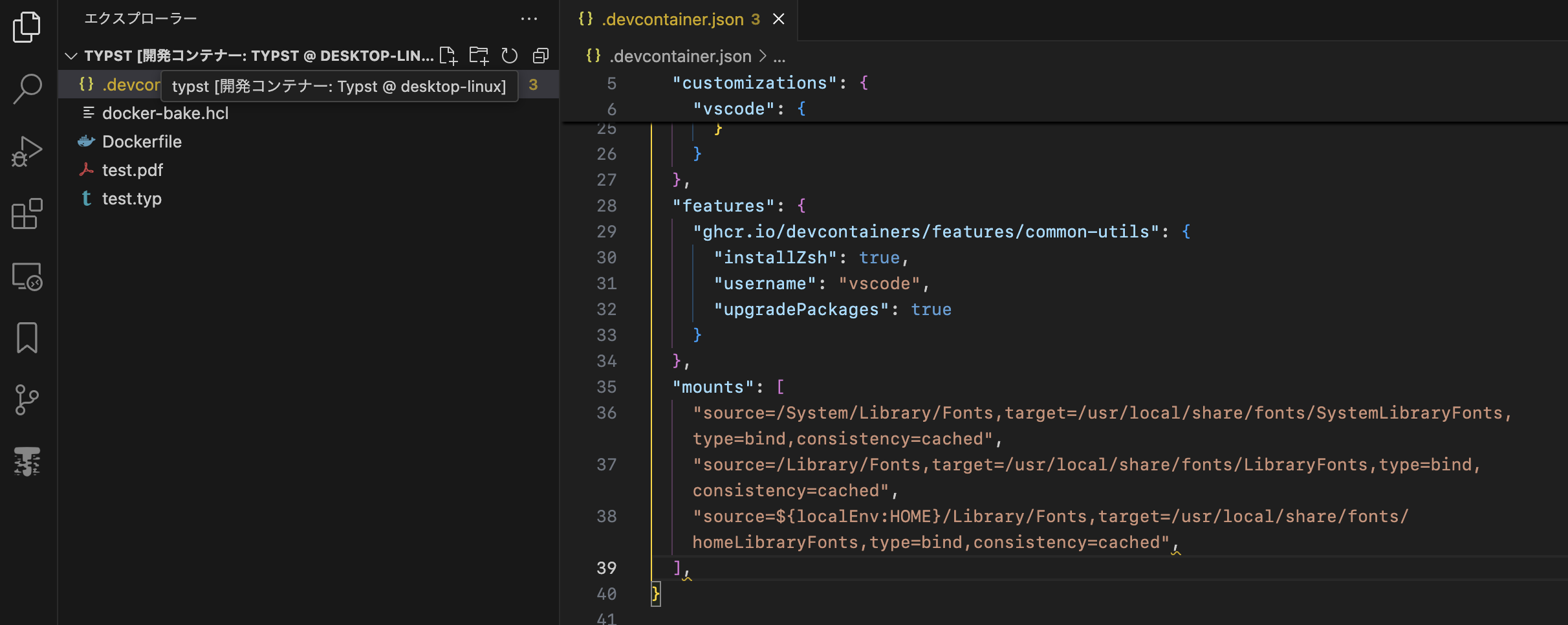Switch to the .devcontainer.json editor tab
Viewport: 1568px width, 625px height.
(x=673, y=19)
